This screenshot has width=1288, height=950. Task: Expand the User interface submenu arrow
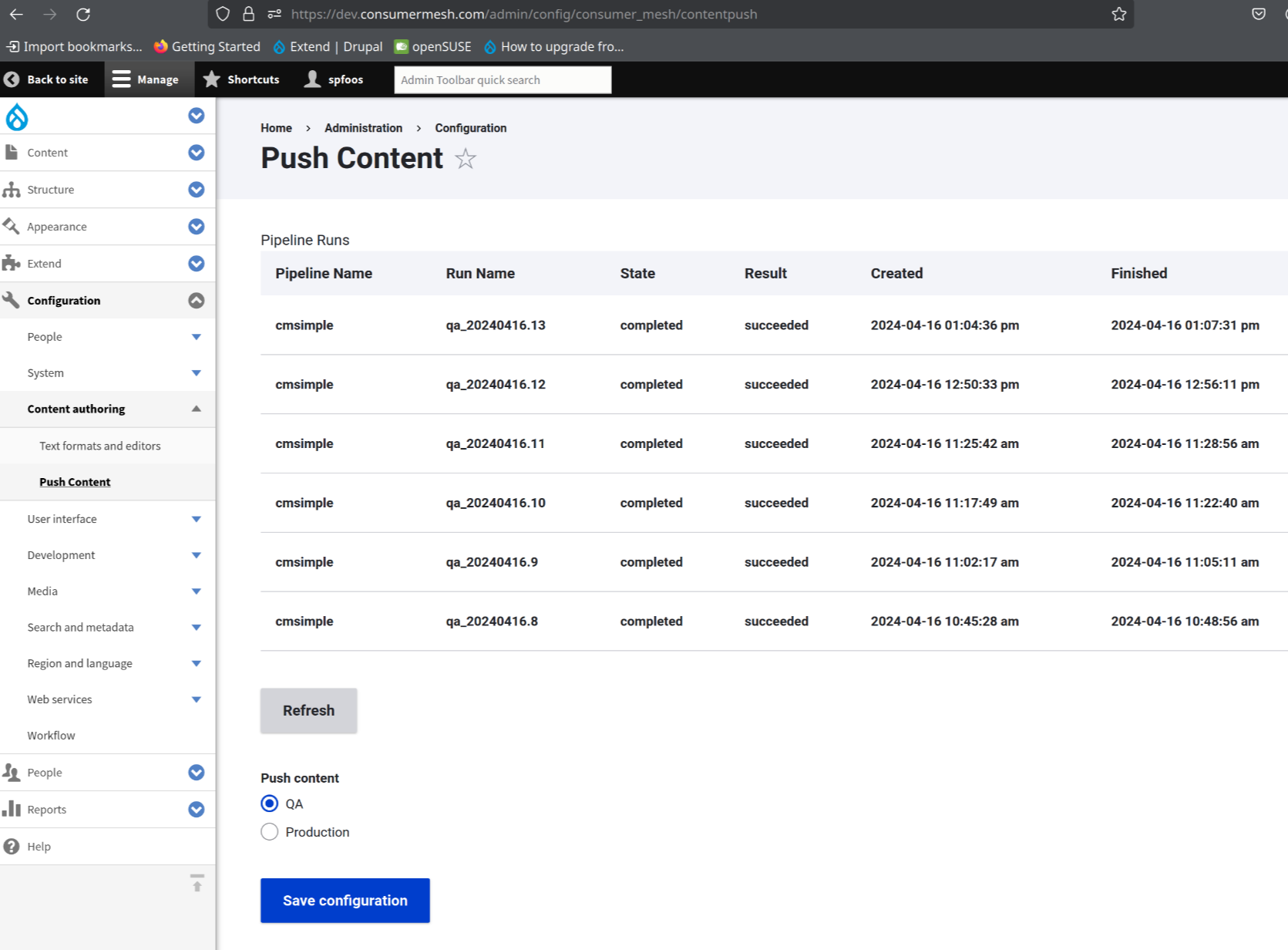tap(197, 519)
